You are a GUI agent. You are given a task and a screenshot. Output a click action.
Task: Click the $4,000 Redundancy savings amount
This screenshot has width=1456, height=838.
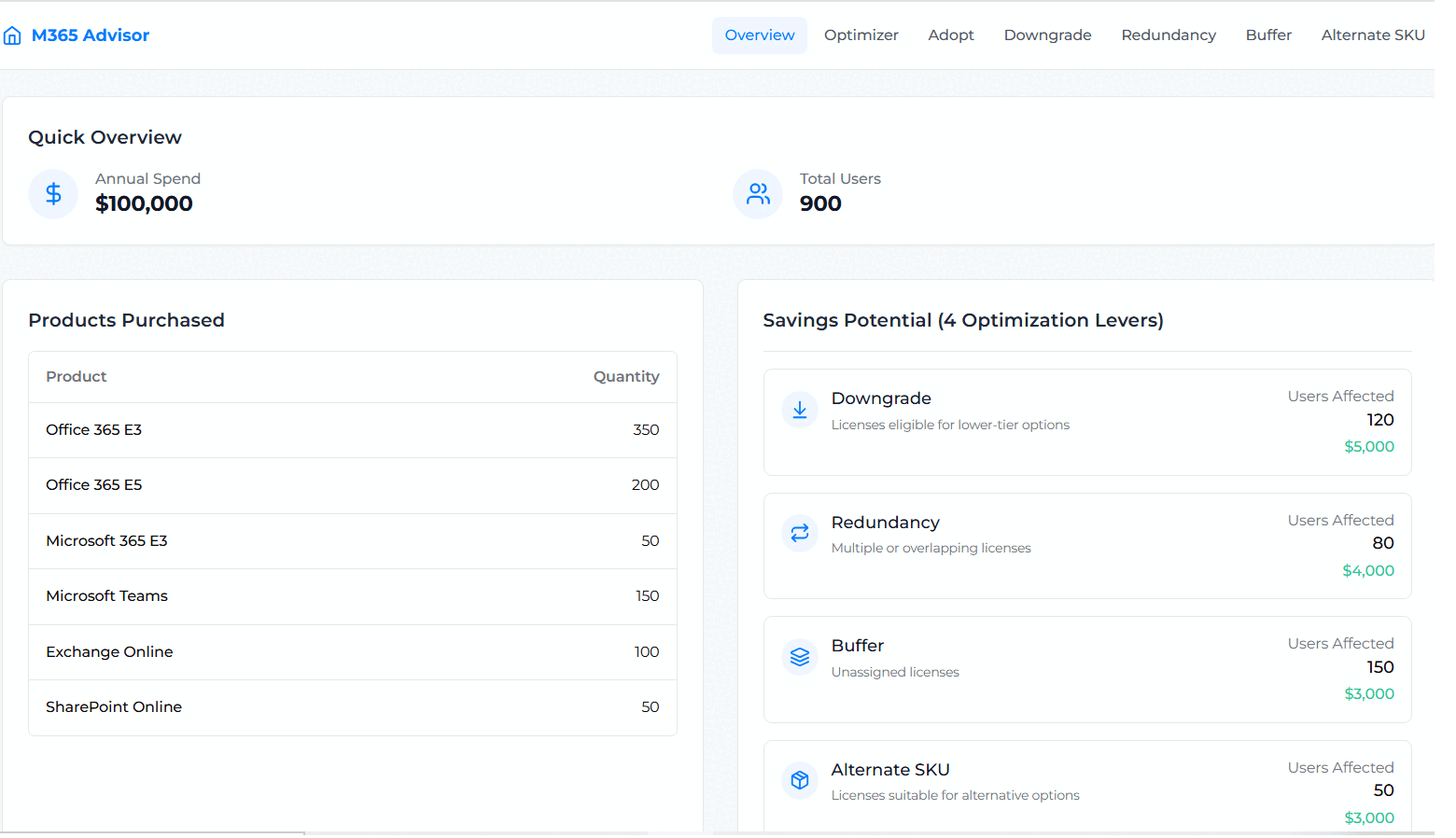1368,571
